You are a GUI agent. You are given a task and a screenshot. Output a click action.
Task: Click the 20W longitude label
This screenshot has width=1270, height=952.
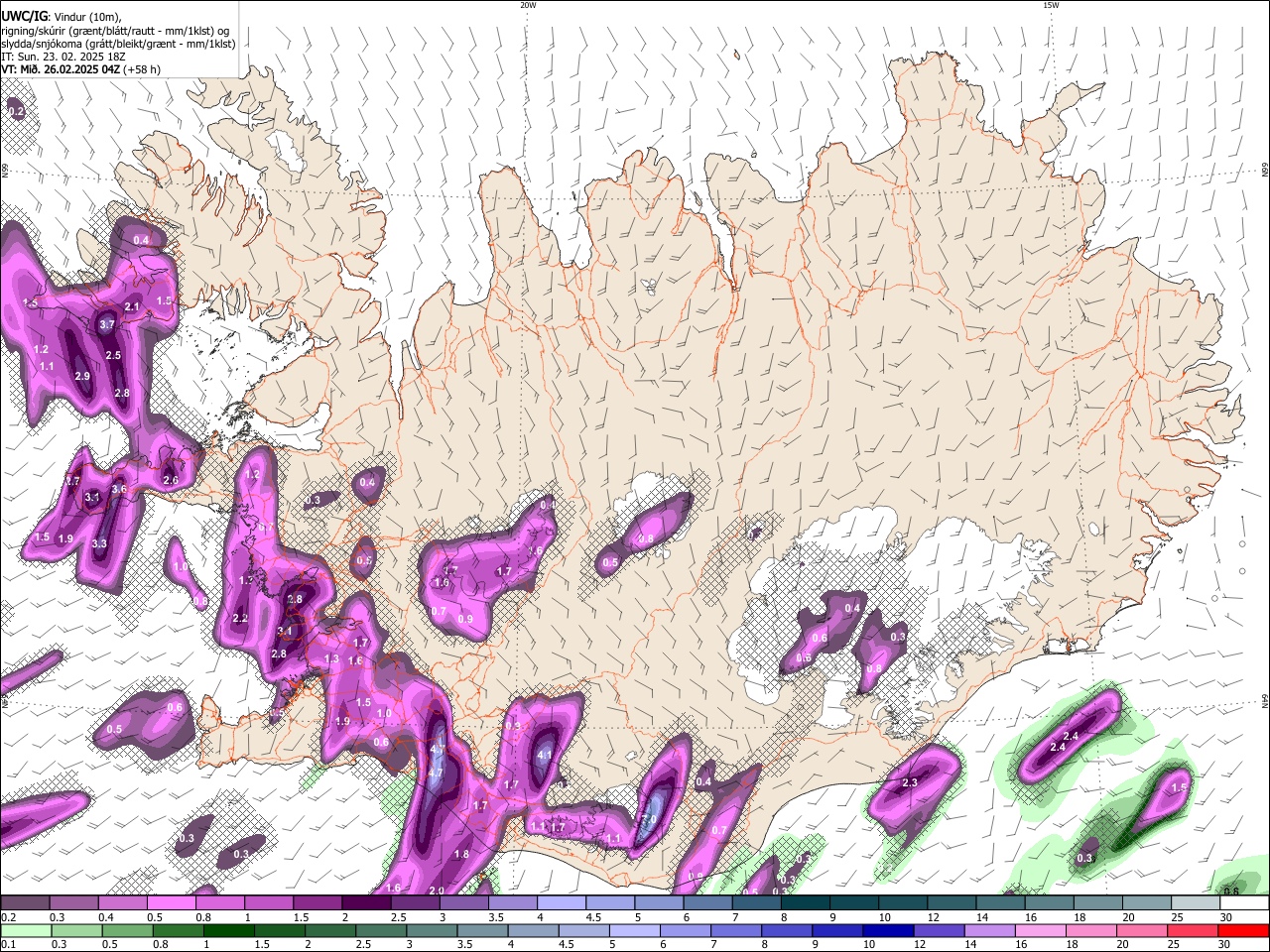click(x=528, y=5)
